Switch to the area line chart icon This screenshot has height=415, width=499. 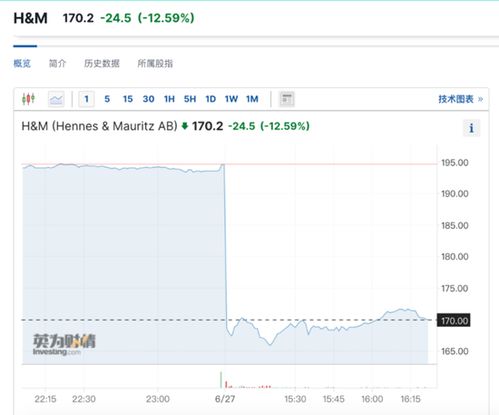coord(56,99)
